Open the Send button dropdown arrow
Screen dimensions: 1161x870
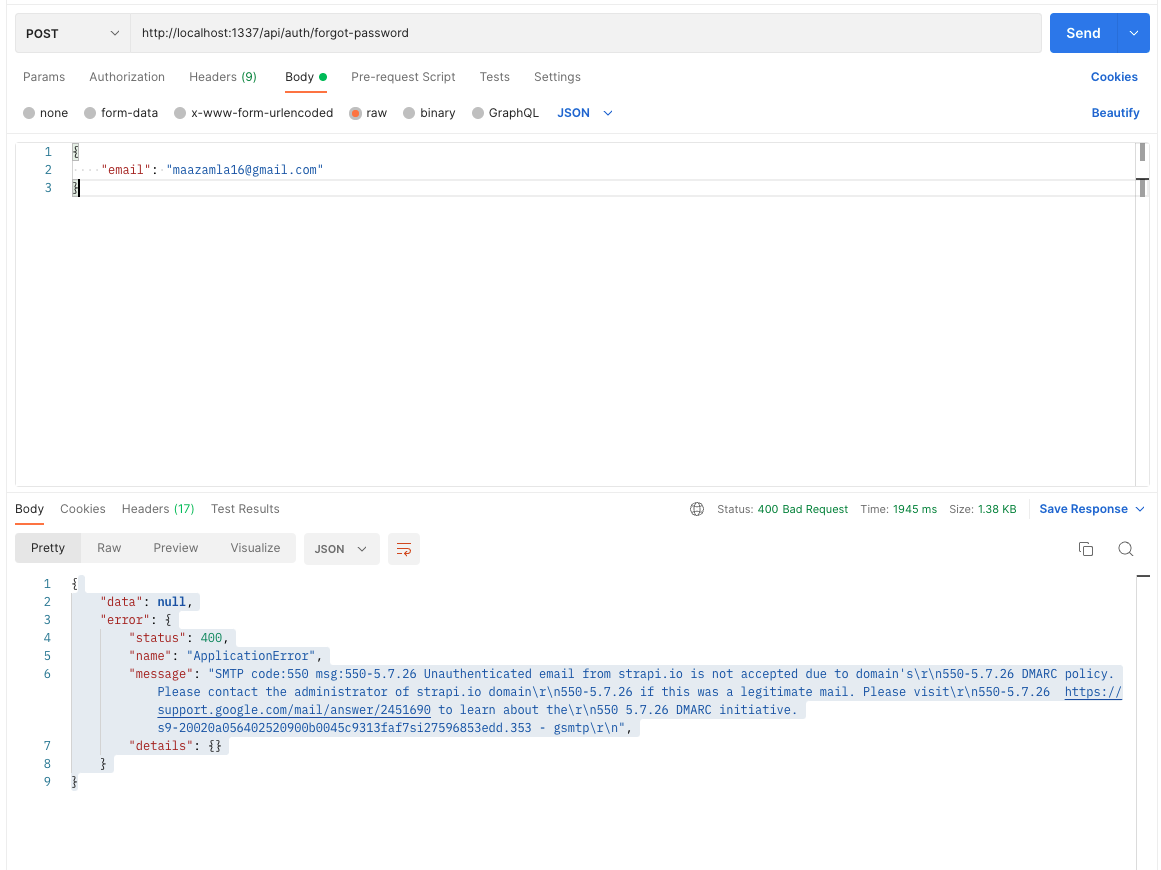1133,32
